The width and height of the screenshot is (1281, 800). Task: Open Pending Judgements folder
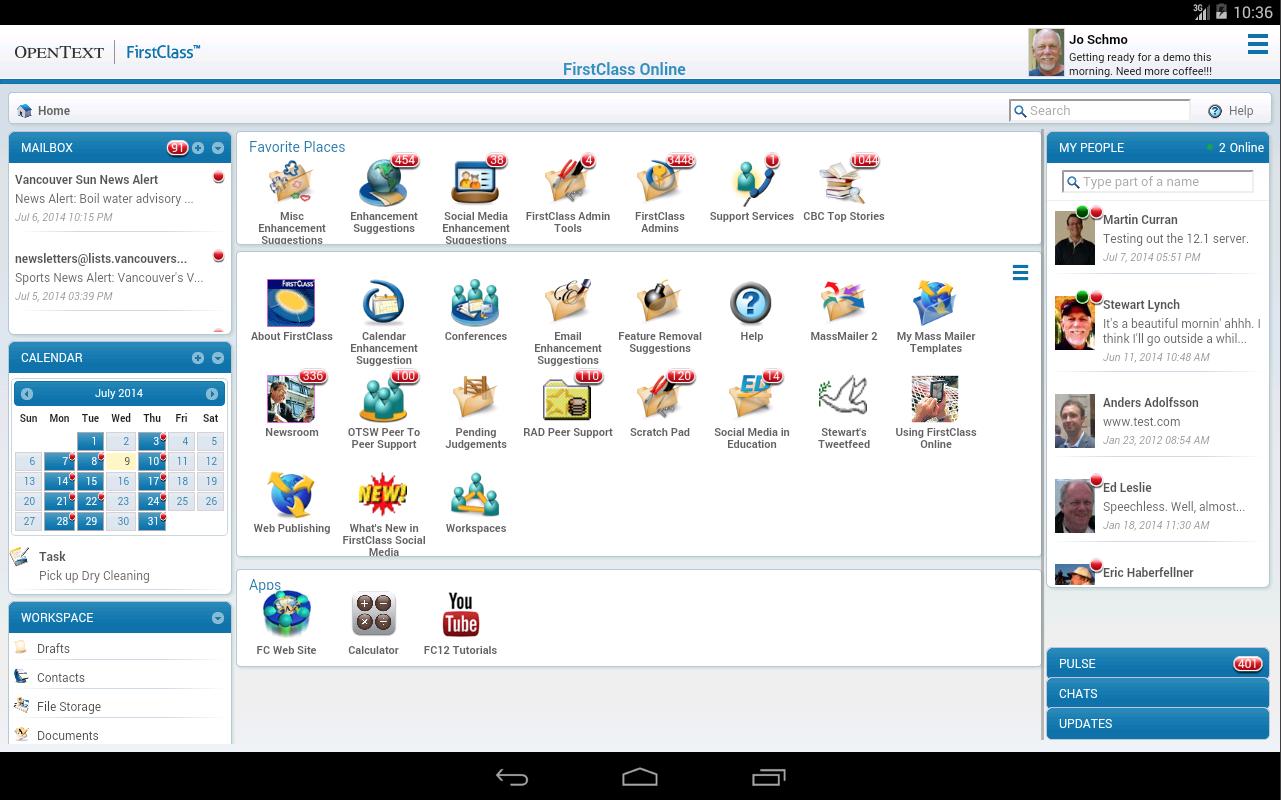pyautogui.click(x=476, y=399)
